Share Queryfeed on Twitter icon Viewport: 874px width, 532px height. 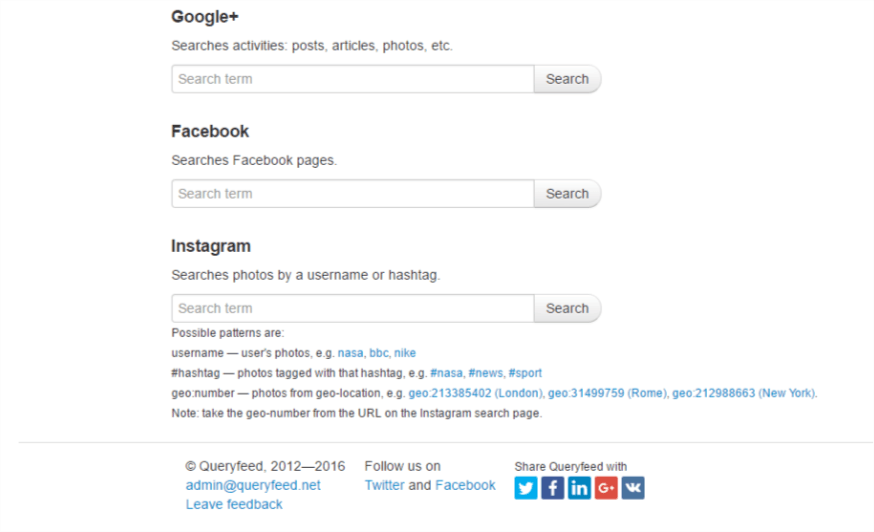pos(526,488)
